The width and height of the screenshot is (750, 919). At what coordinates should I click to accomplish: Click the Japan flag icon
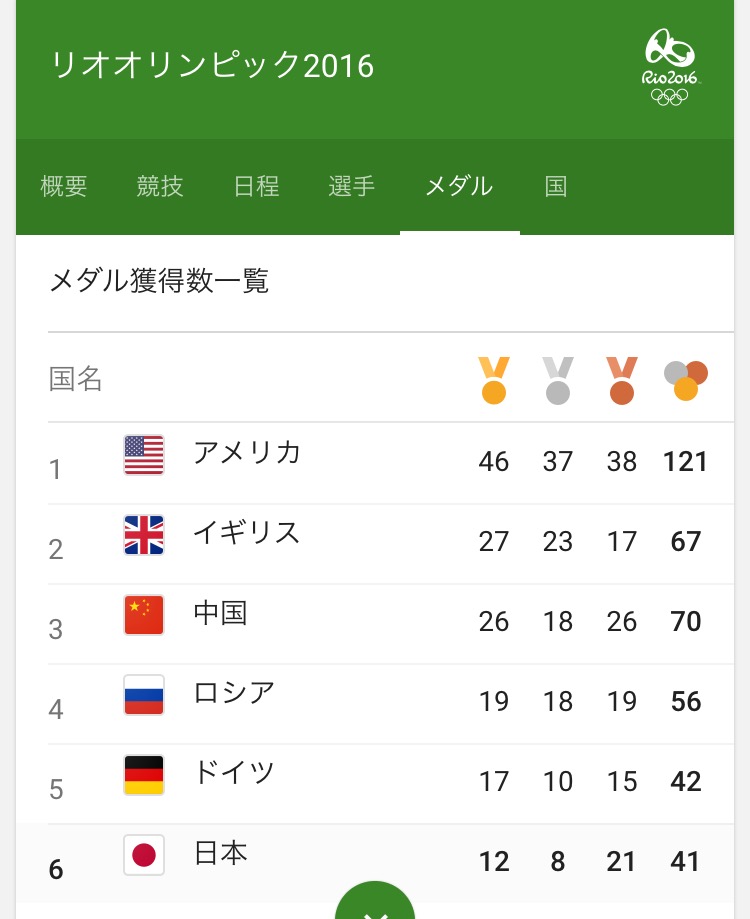tap(144, 855)
